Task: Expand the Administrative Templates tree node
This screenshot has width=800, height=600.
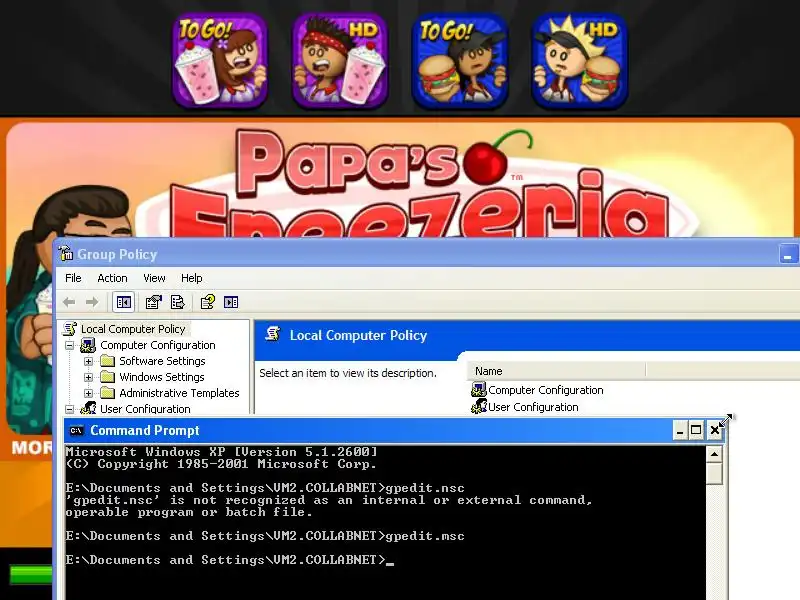Action: click(88, 393)
